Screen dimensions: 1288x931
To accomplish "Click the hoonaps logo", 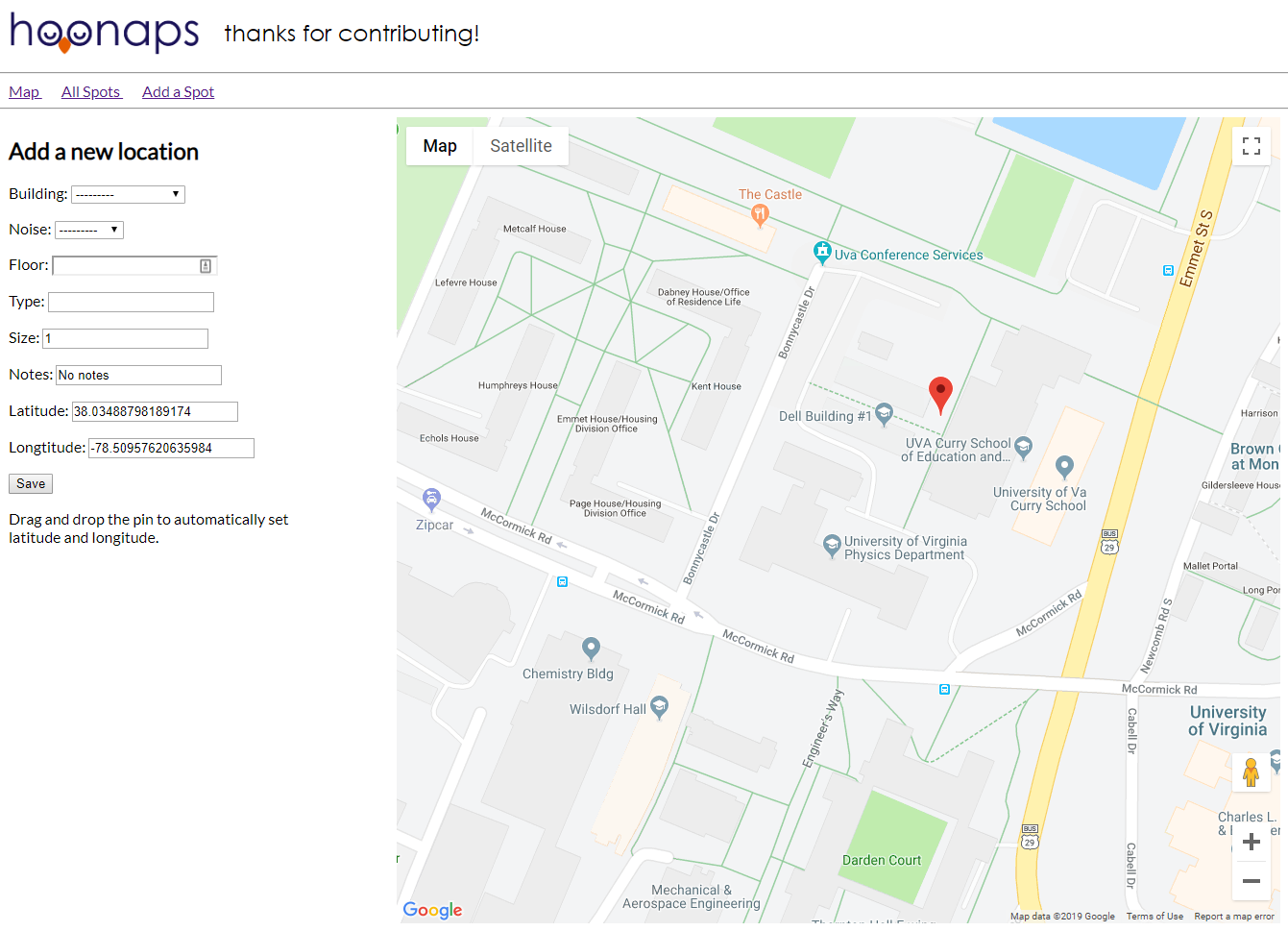I will click(x=104, y=33).
